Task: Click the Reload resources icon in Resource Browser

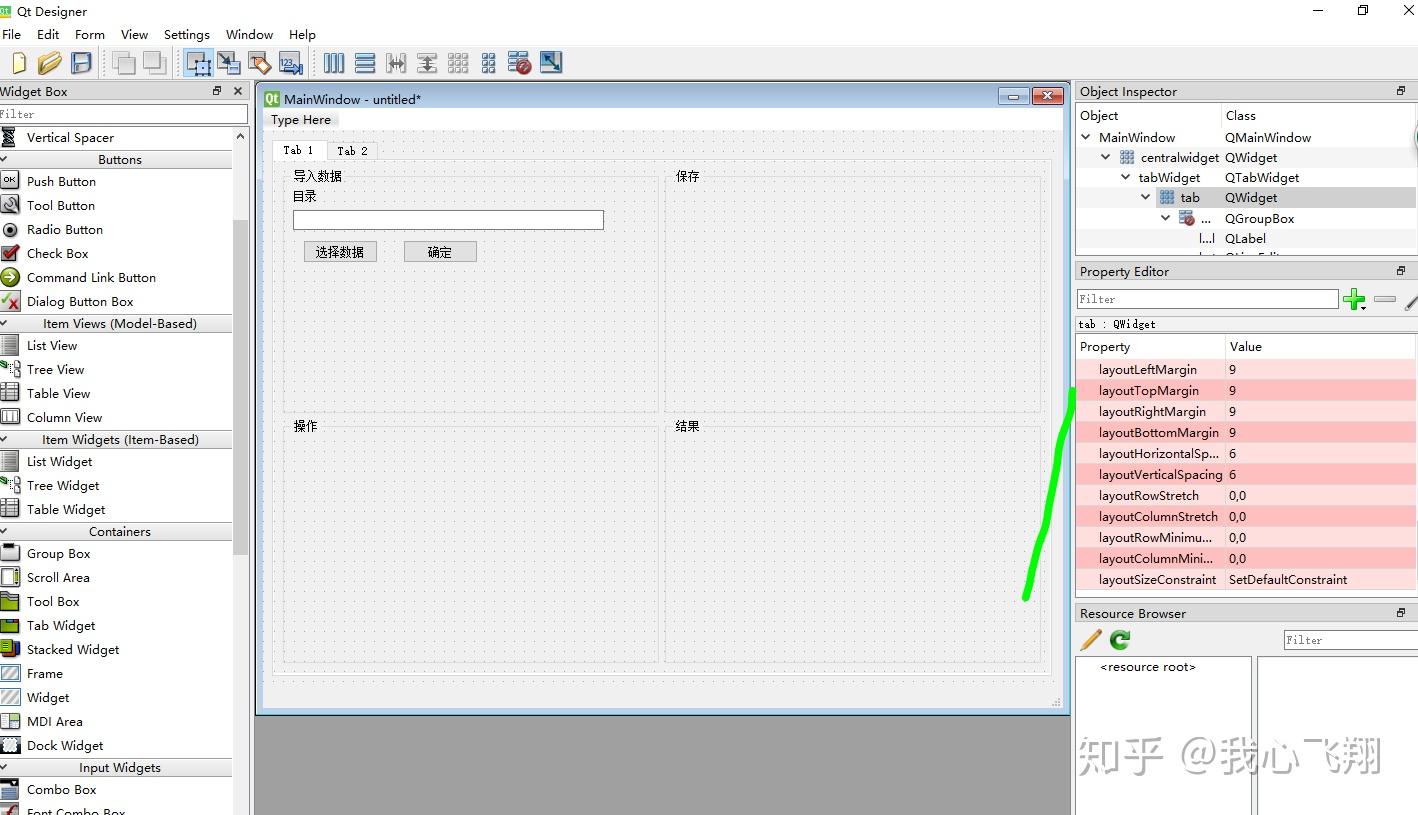Action: [1119, 641]
